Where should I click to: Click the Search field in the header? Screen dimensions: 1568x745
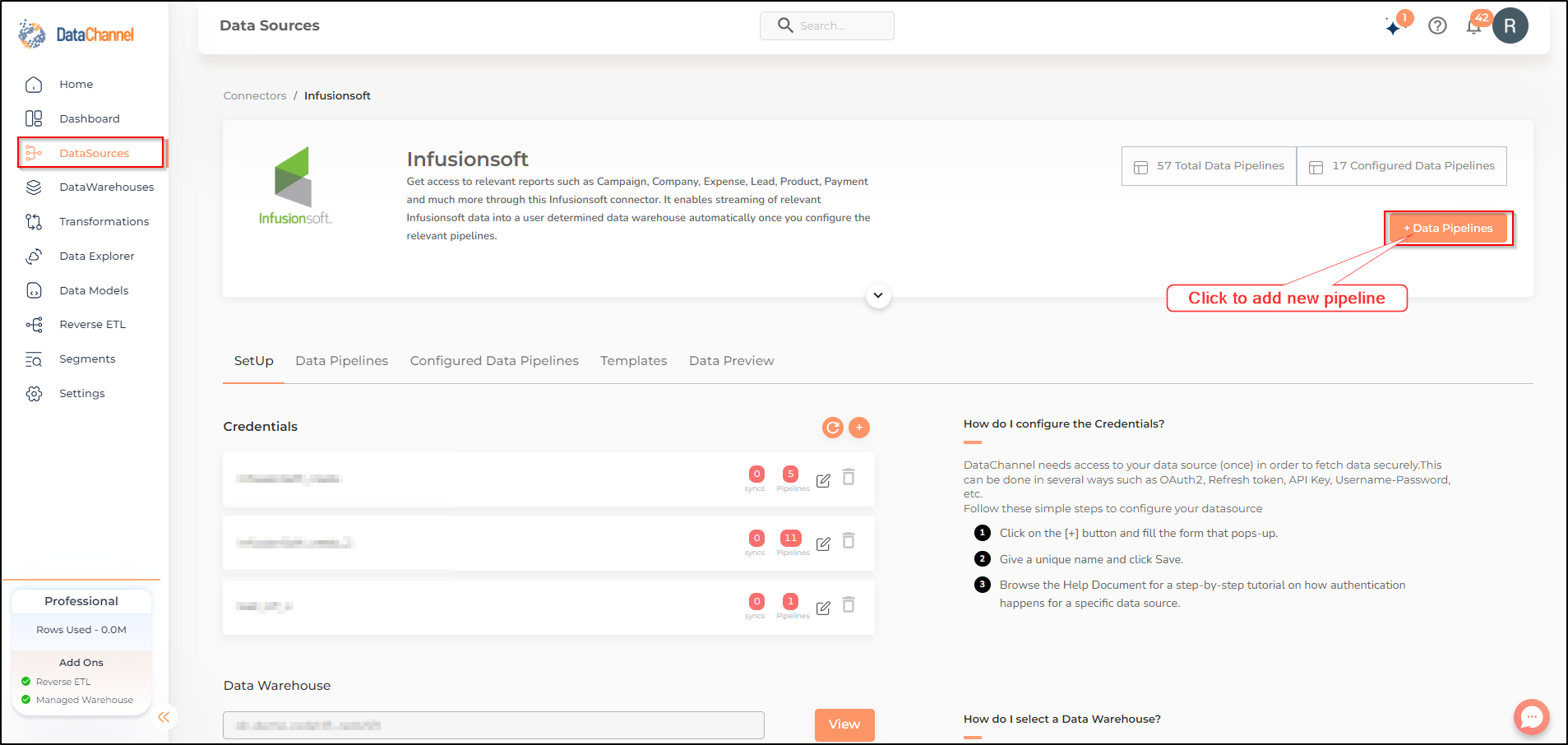[827, 25]
